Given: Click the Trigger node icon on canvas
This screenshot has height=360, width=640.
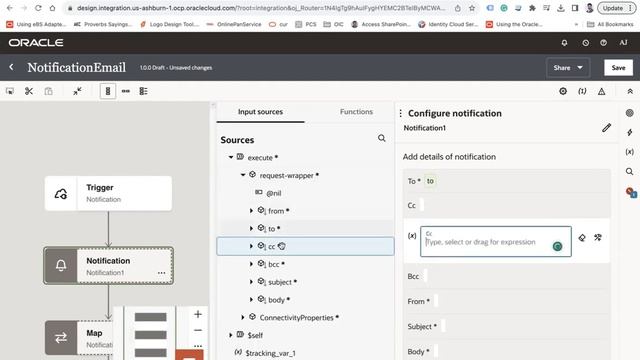Looking at the screenshot, I should click(x=61, y=193).
